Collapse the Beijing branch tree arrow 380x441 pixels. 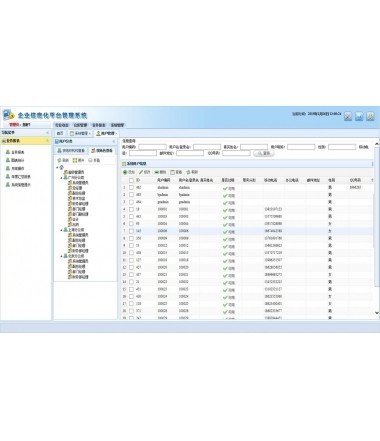[x=61, y=256]
